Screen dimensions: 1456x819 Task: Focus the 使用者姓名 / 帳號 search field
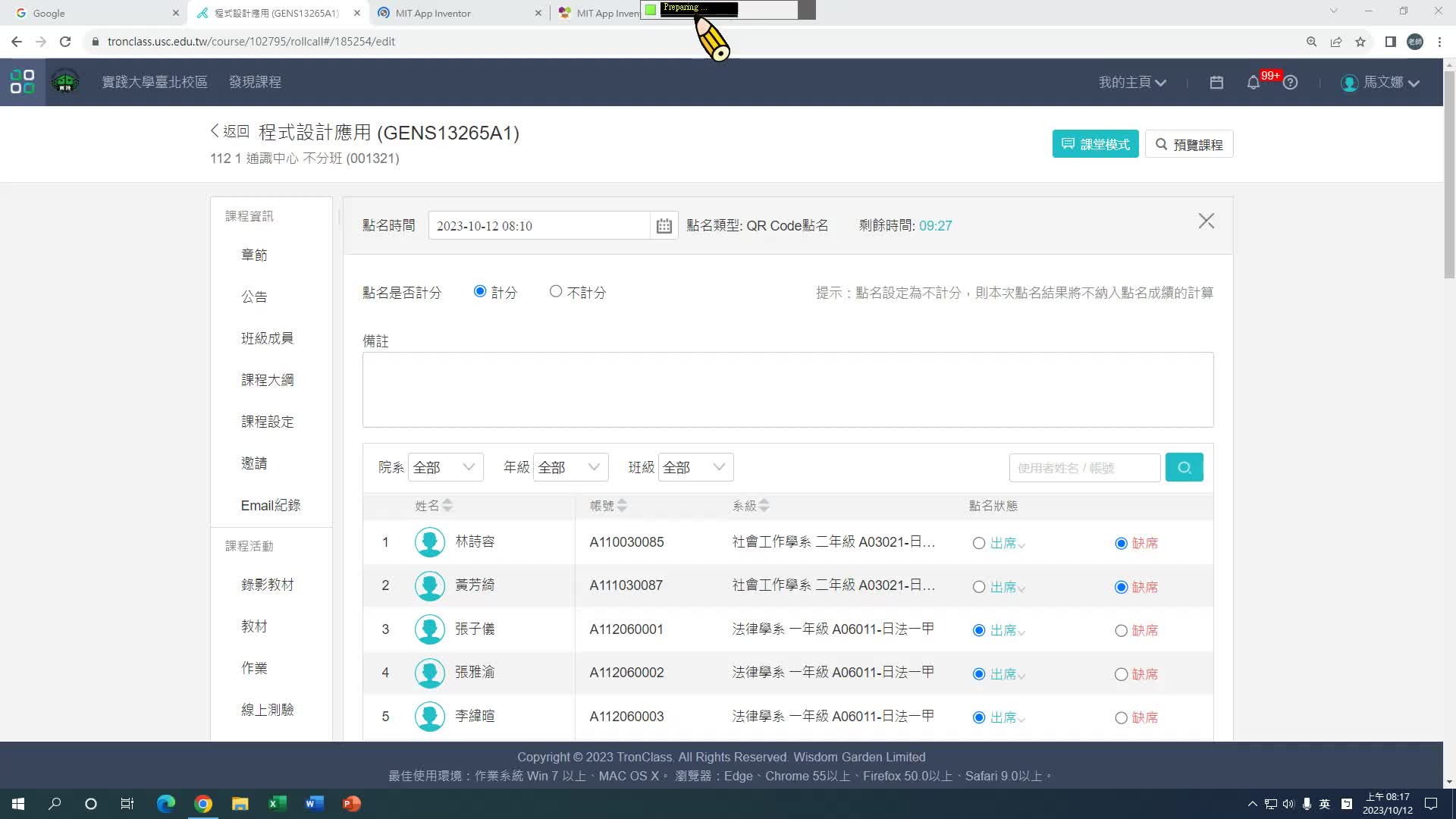point(1084,468)
